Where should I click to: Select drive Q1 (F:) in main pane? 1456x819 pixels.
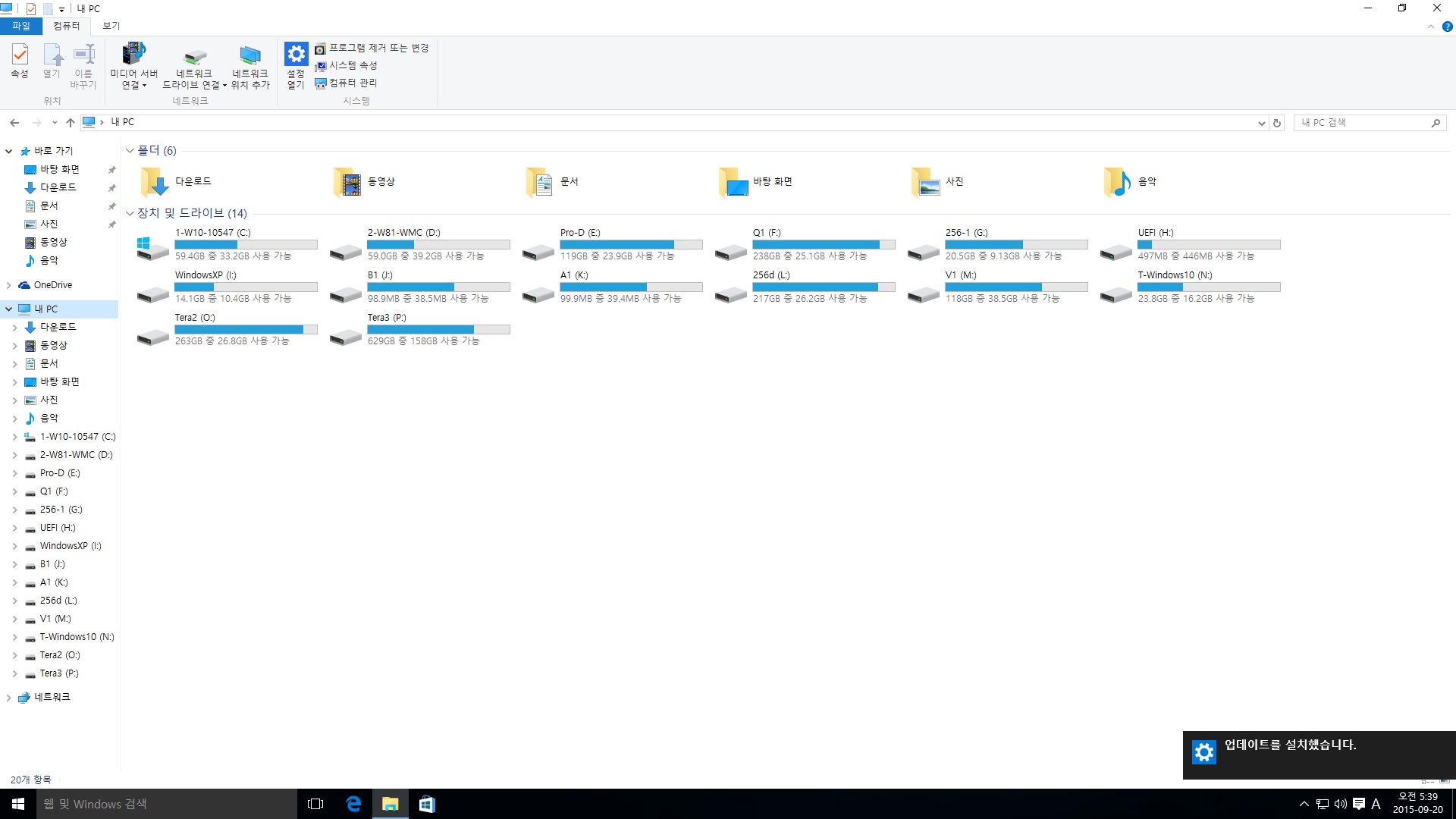pos(805,244)
